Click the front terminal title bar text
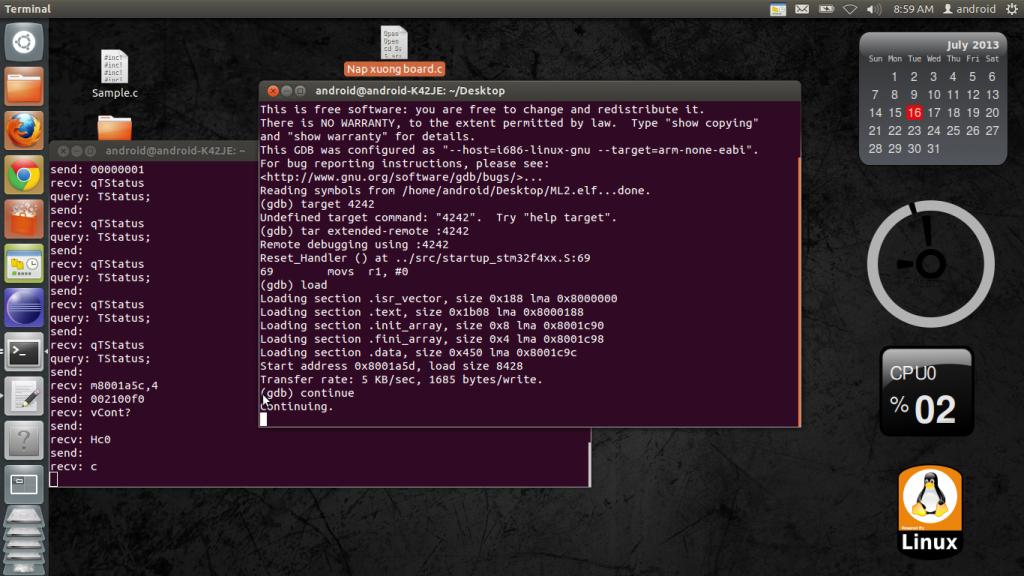The height and width of the screenshot is (576, 1024). pyautogui.click(x=410, y=91)
